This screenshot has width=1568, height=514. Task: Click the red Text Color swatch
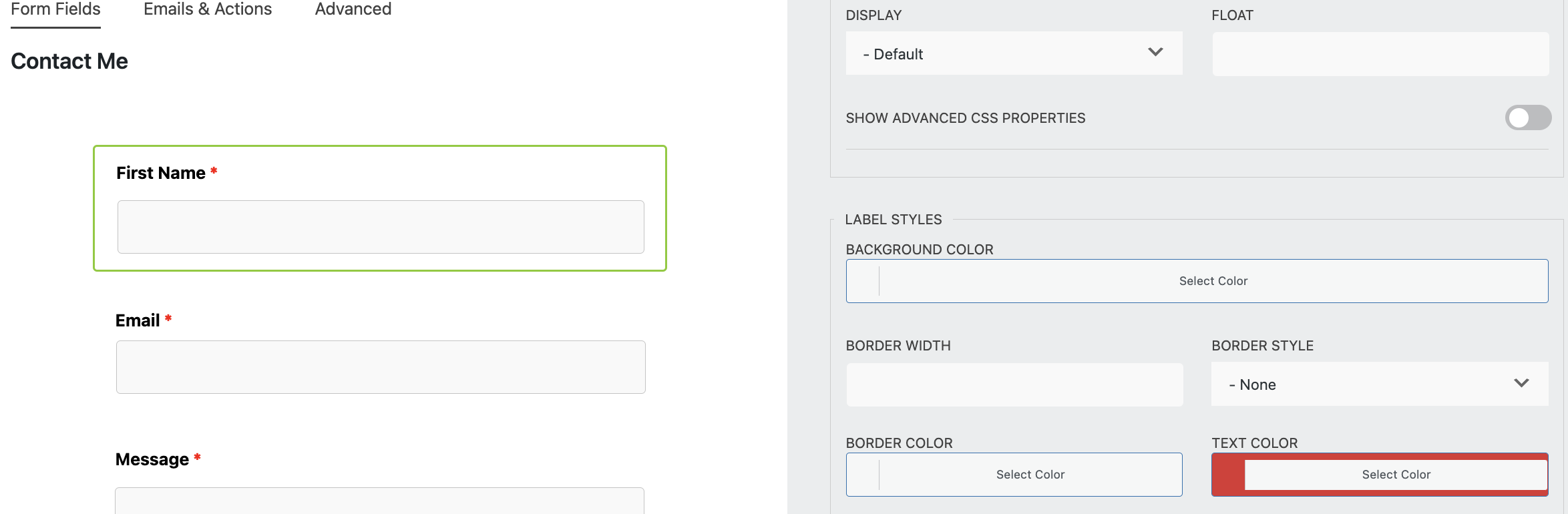click(1227, 474)
